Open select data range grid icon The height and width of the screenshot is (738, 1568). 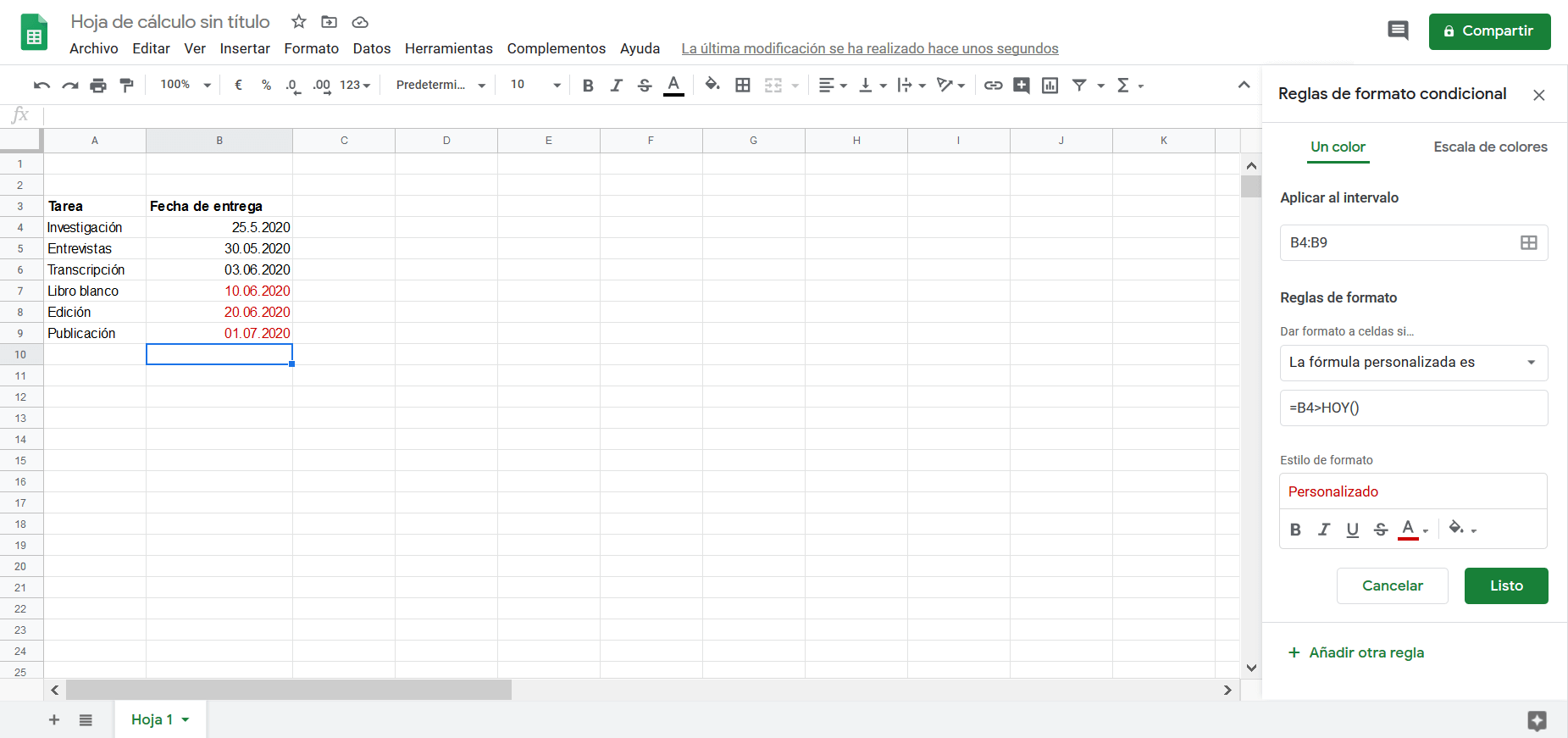click(1529, 243)
